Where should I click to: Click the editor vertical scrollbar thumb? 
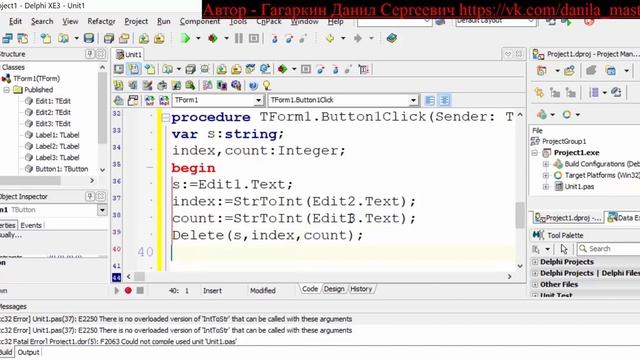[520, 215]
